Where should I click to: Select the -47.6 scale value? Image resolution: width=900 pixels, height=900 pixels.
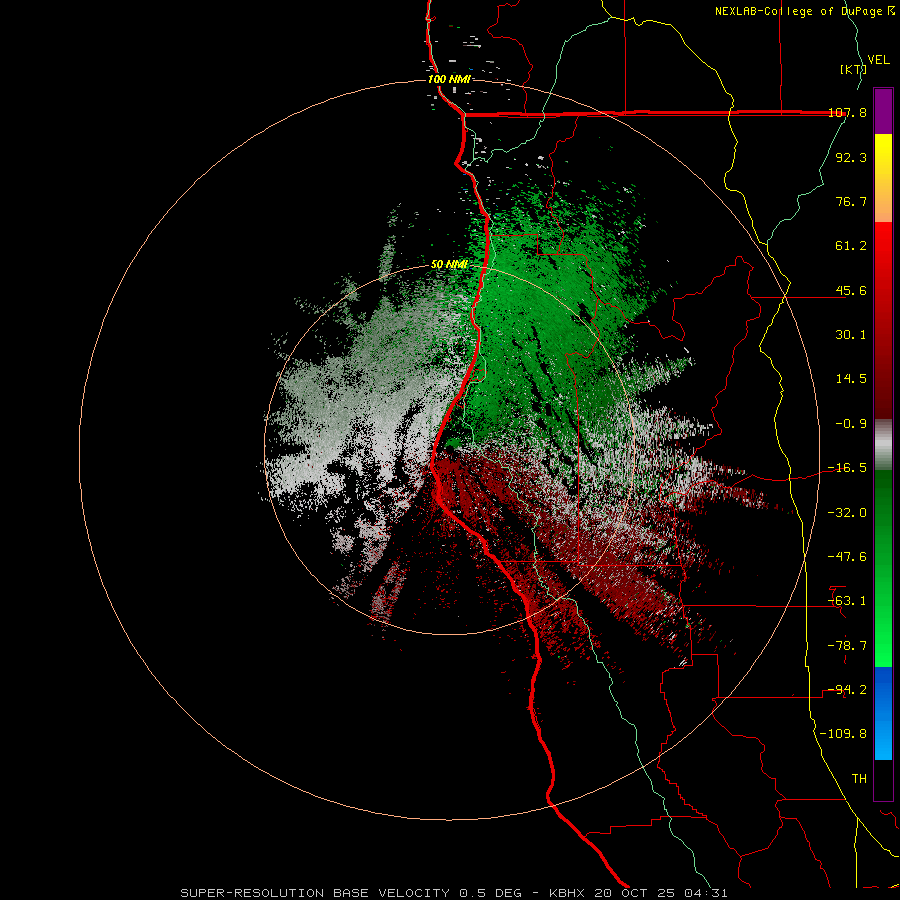pos(847,557)
